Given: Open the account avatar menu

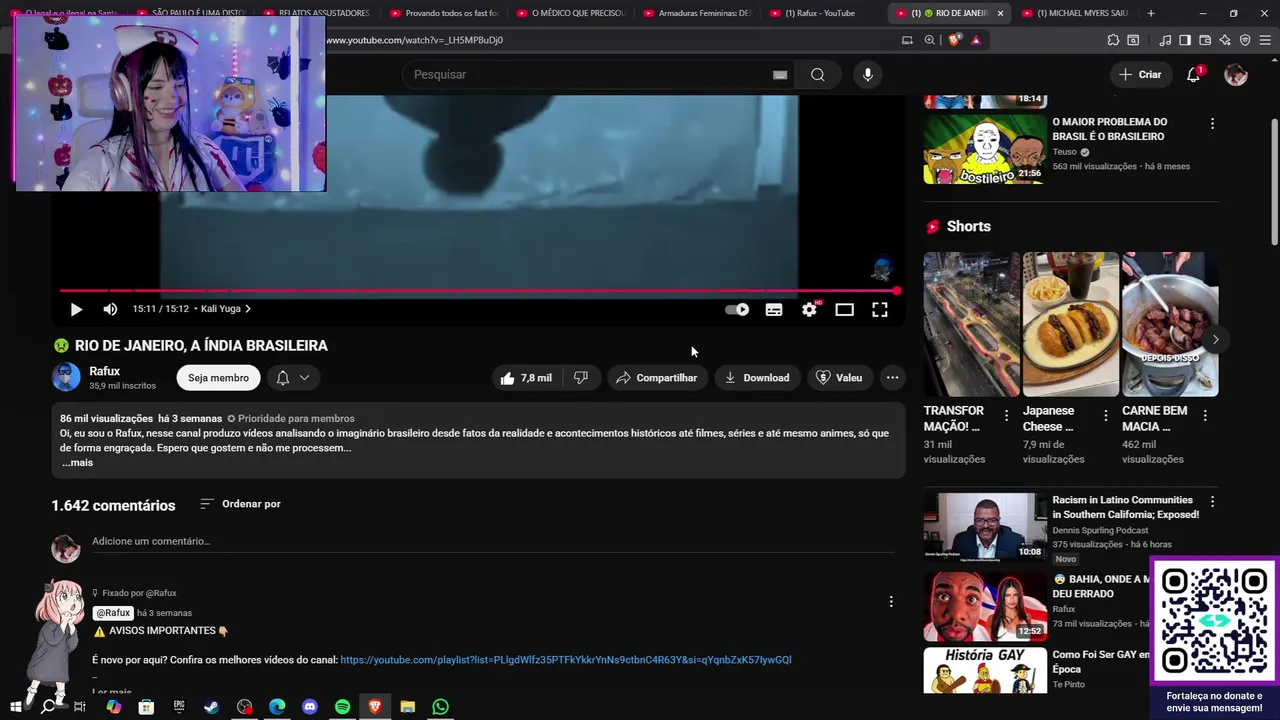Looking at the screenshot, I should point(1236,75).
